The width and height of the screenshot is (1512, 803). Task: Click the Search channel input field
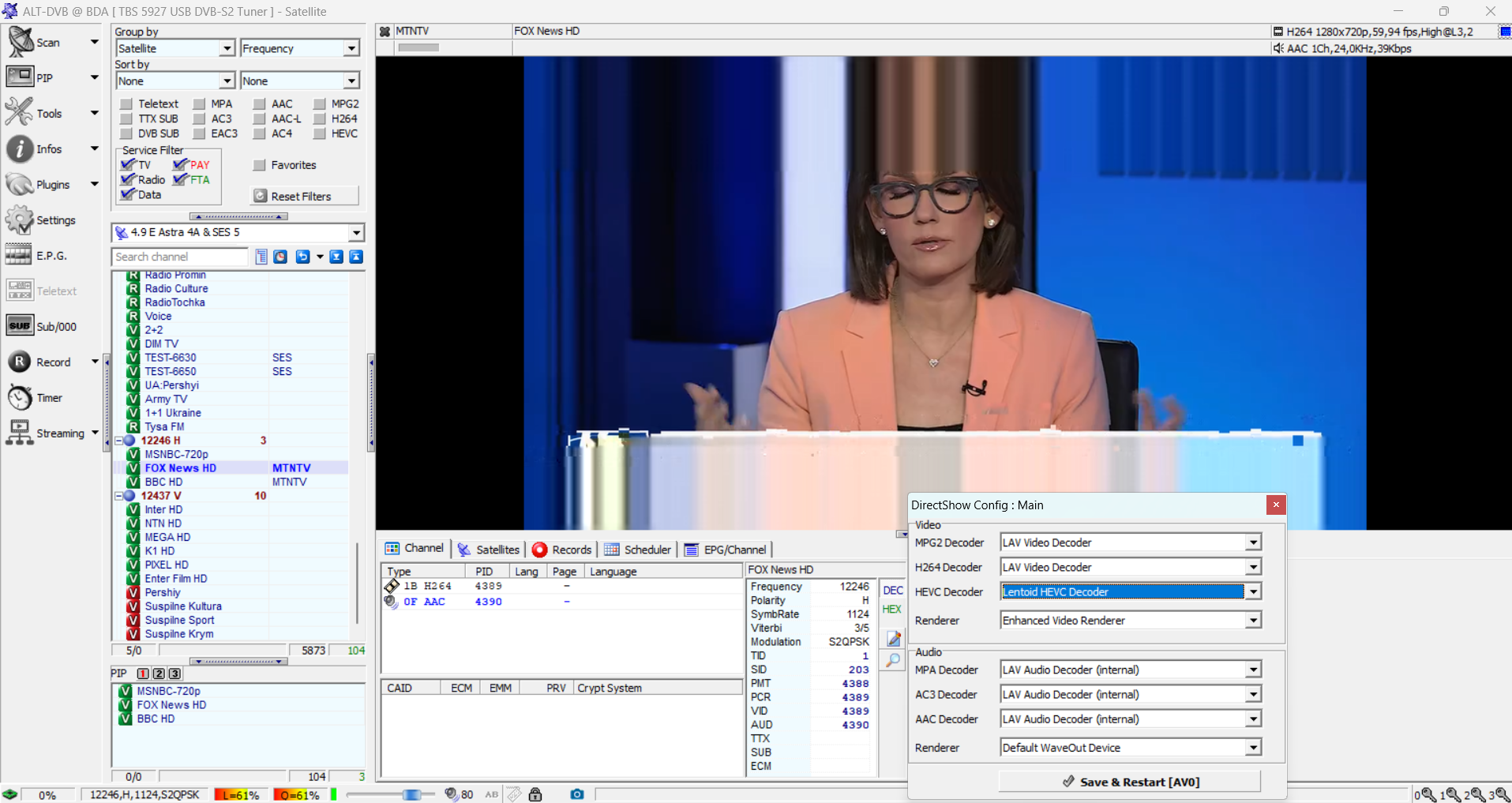pos(180,257)
